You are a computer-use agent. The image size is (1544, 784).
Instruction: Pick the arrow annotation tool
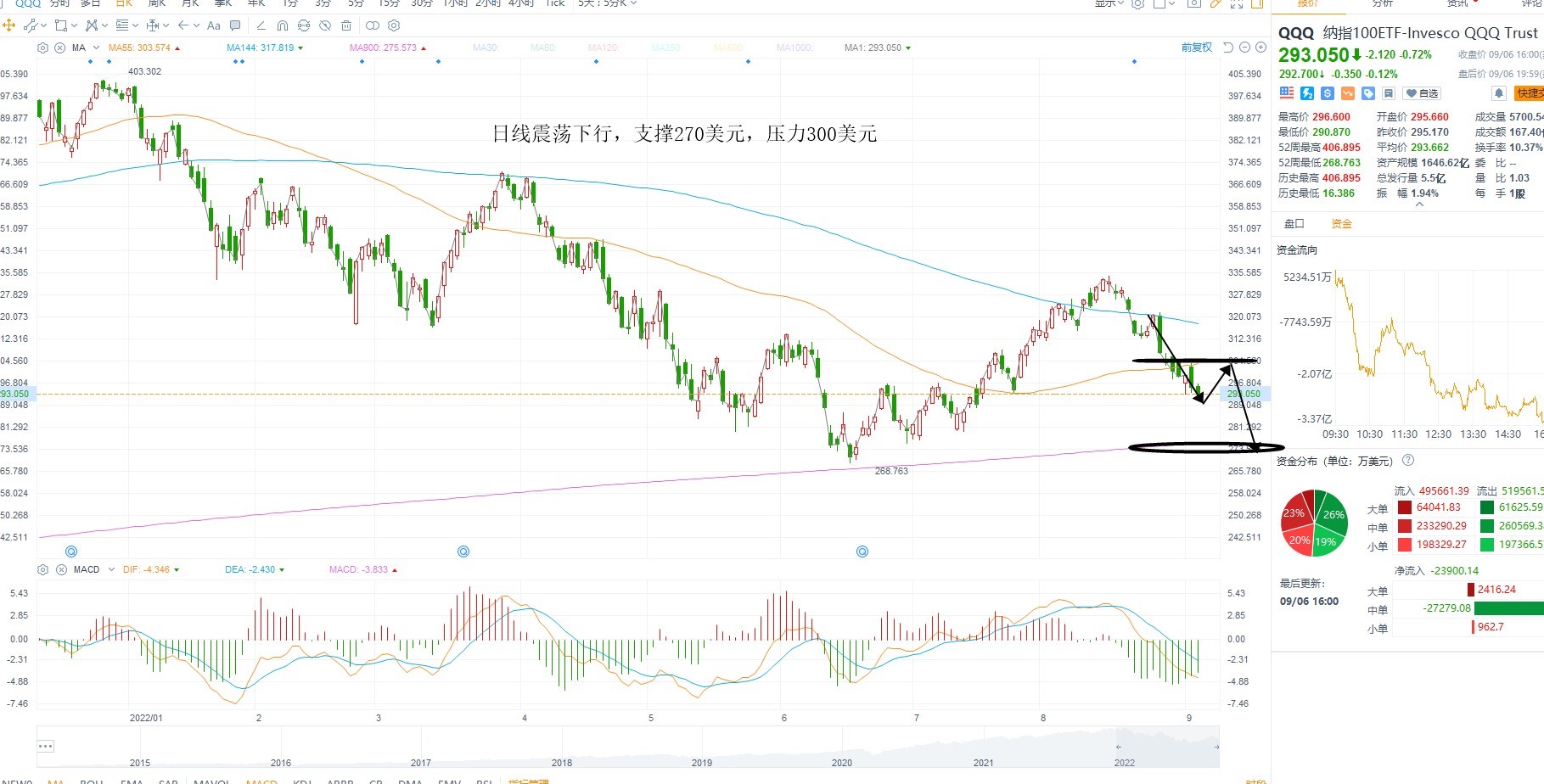[x=183, y=25]
